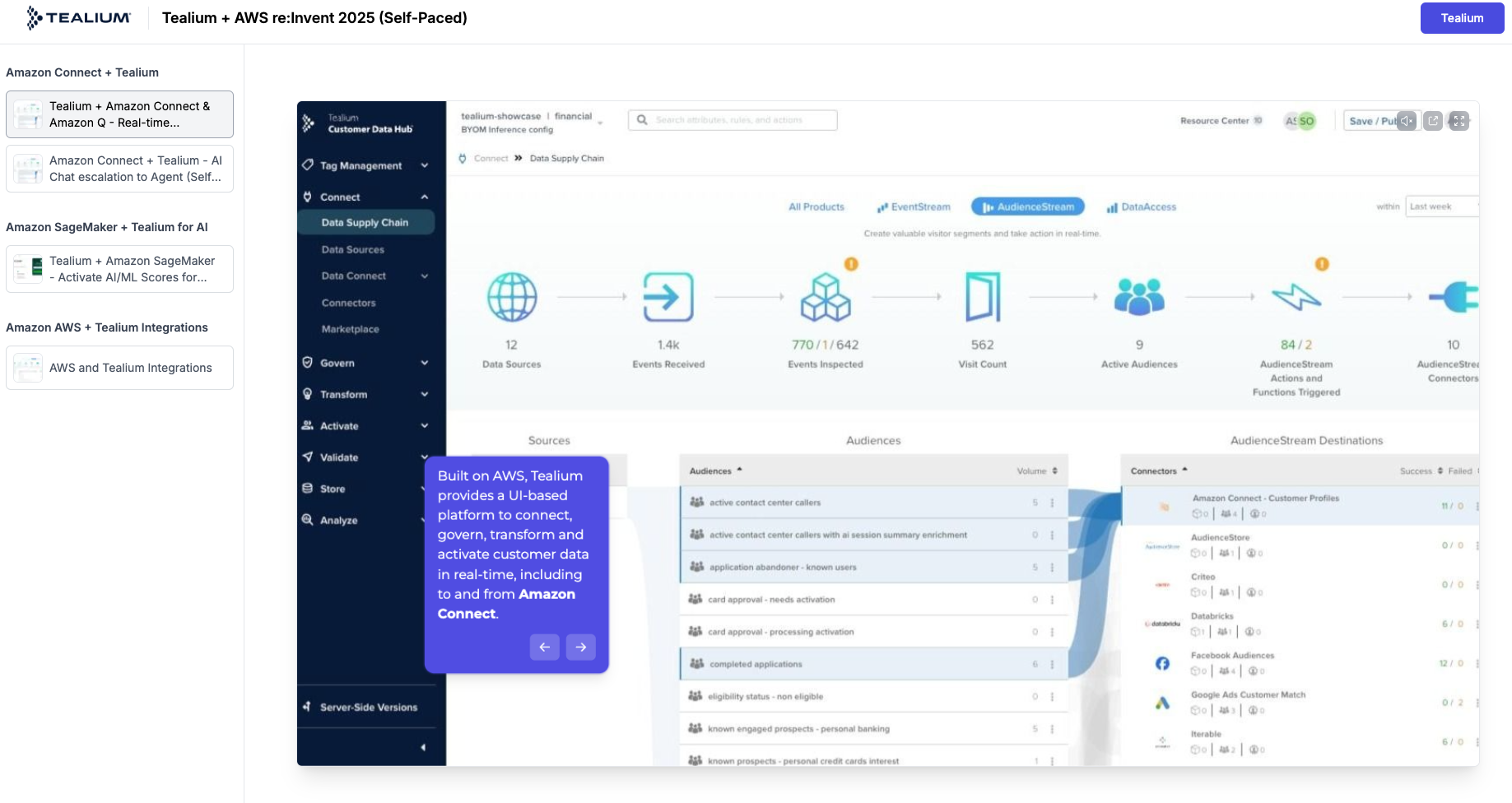Click the Events Received arrow icon
Image resolution: width=1512 pixels, height=803 pixels.
point(668,297)
